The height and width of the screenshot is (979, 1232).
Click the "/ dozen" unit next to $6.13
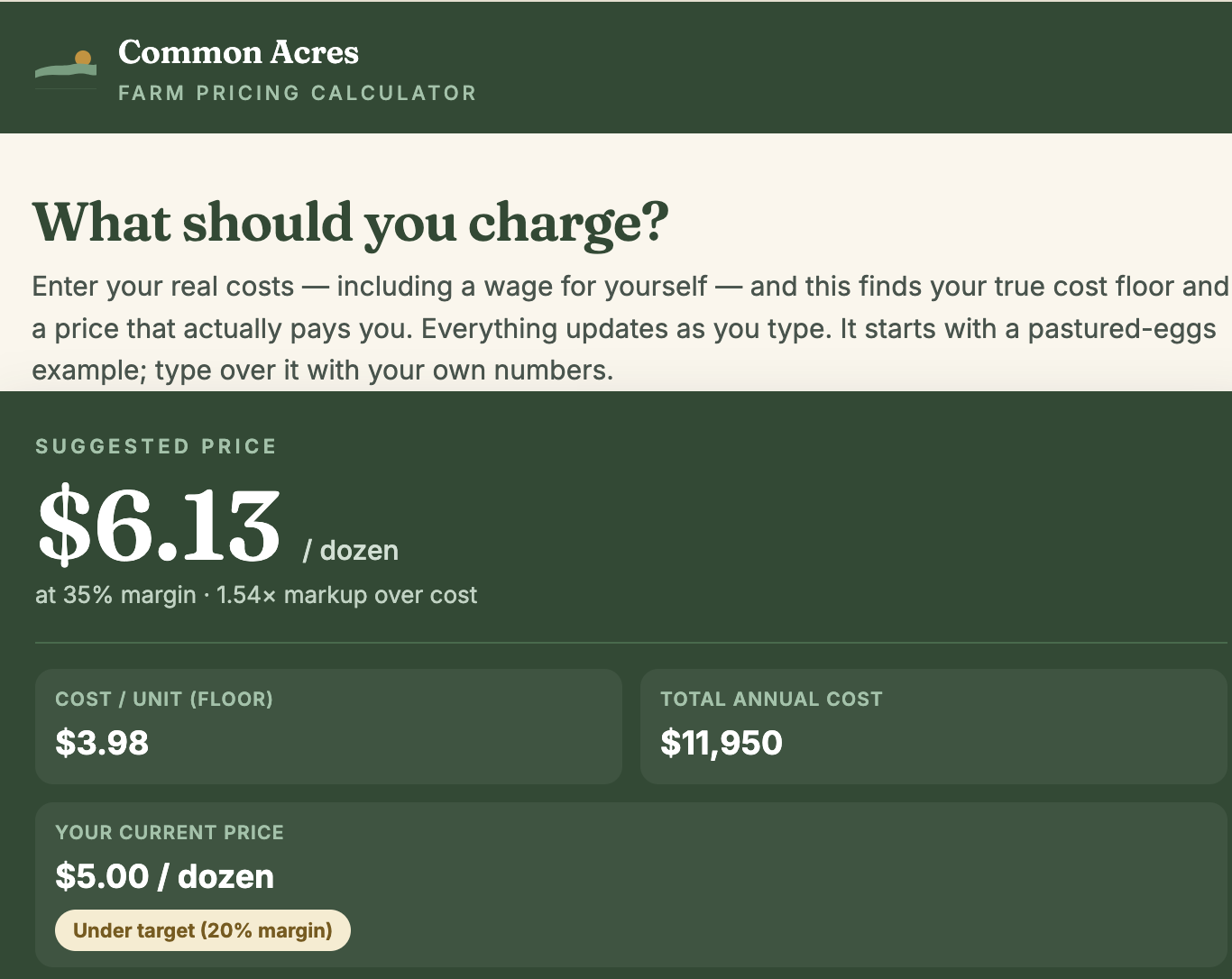pos(351,550)
